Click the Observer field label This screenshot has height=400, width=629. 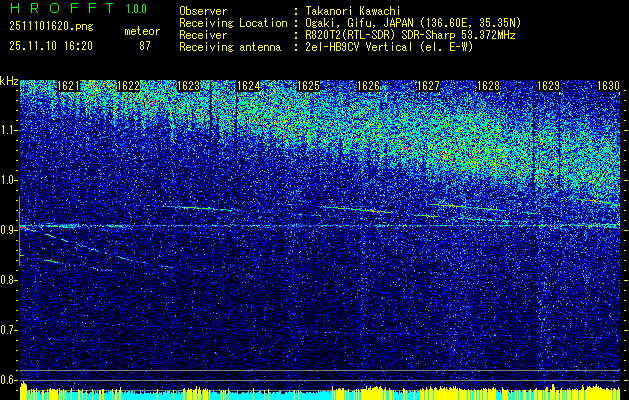click(x=203, y=11)
